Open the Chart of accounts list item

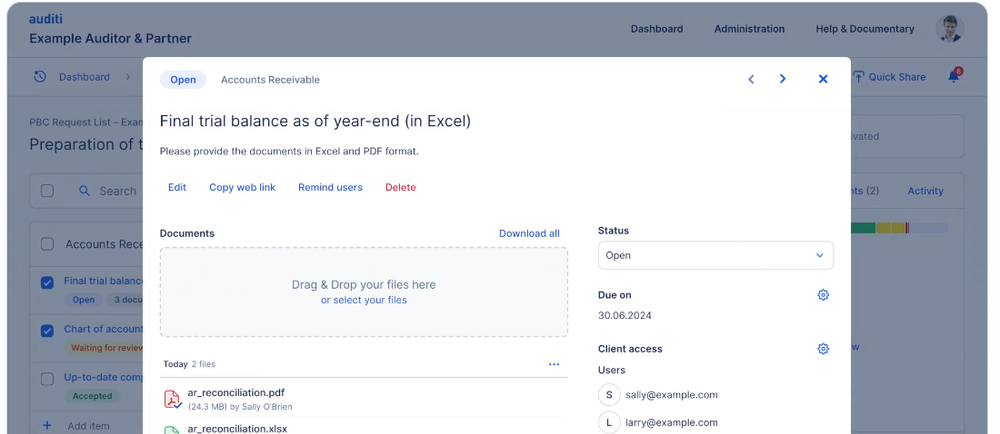click(x=103, y=329)
